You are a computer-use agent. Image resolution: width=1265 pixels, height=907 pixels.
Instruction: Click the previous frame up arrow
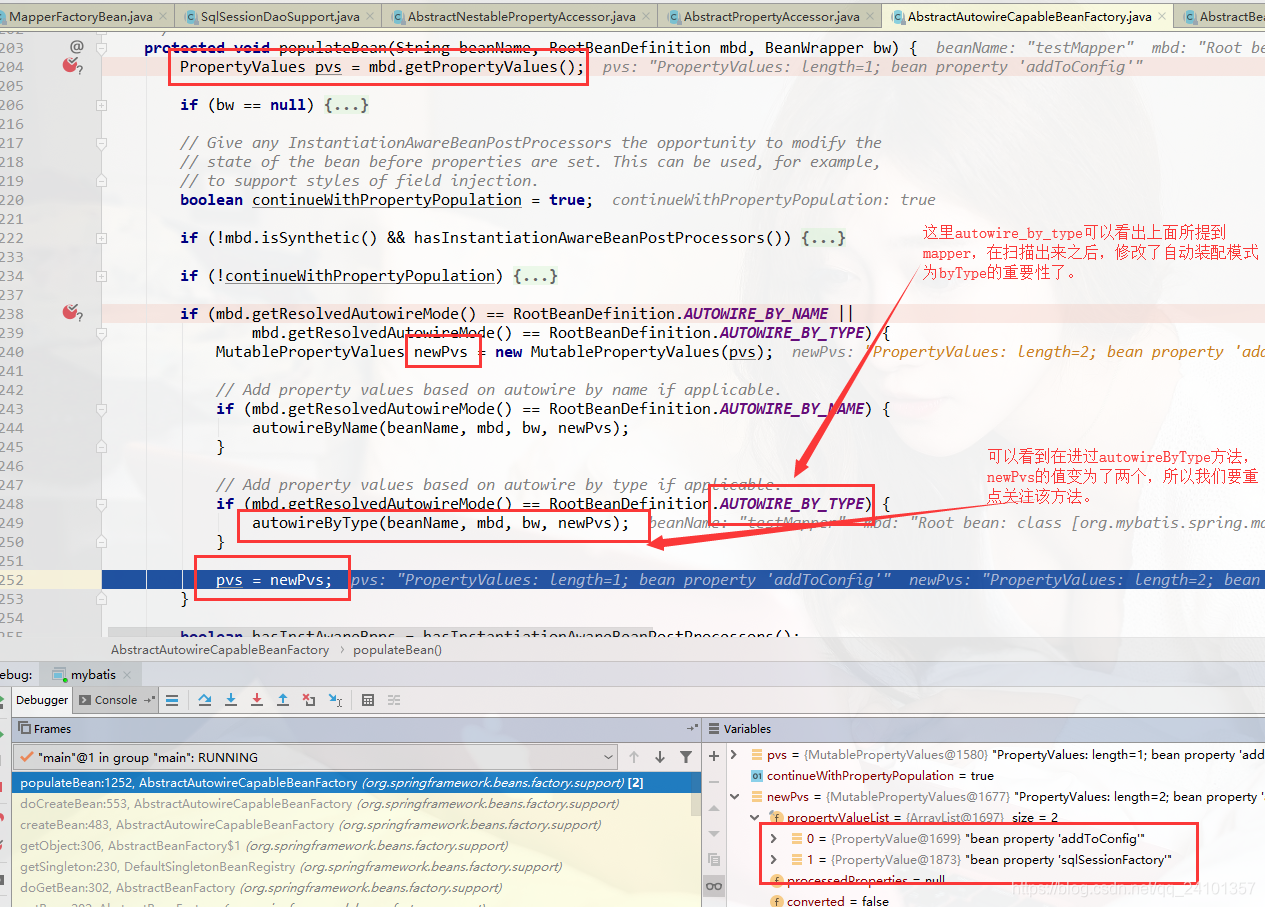point(634,757)
